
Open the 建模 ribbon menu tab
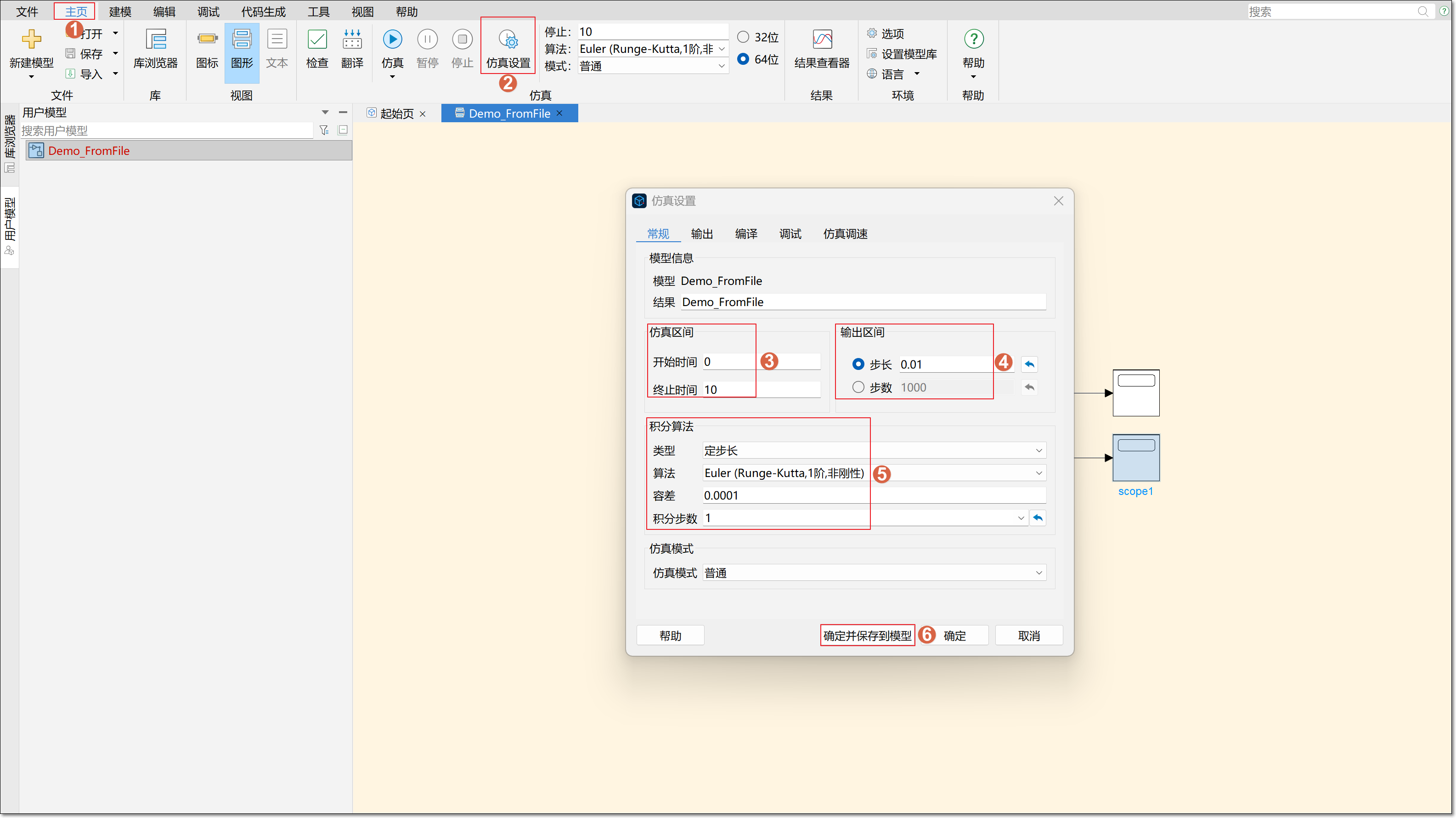[x=120, y=11]
